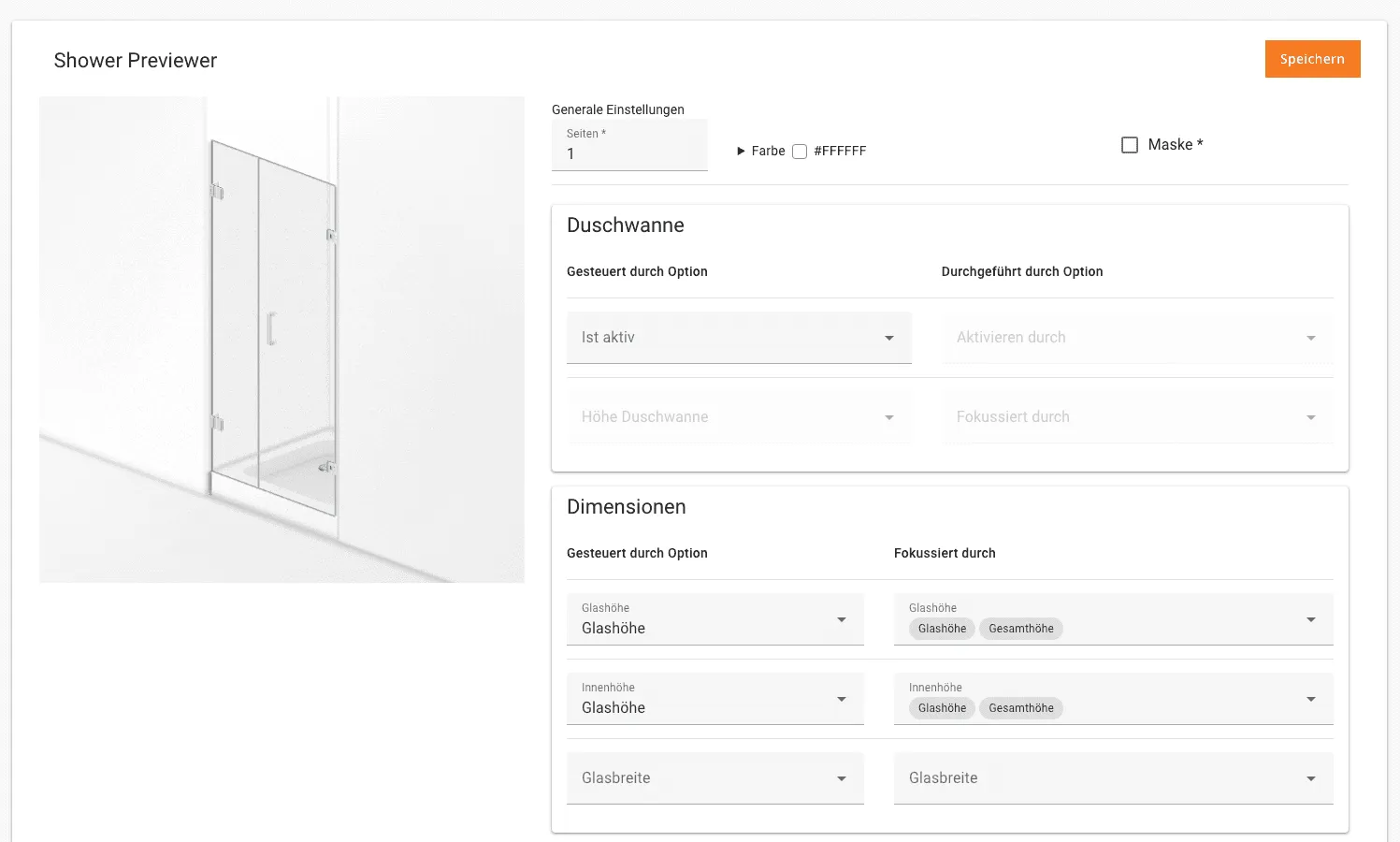This screenshot has width=1400, height=842.
Task: Open the Ist aktiv dropdown
Action: [739, 338]
